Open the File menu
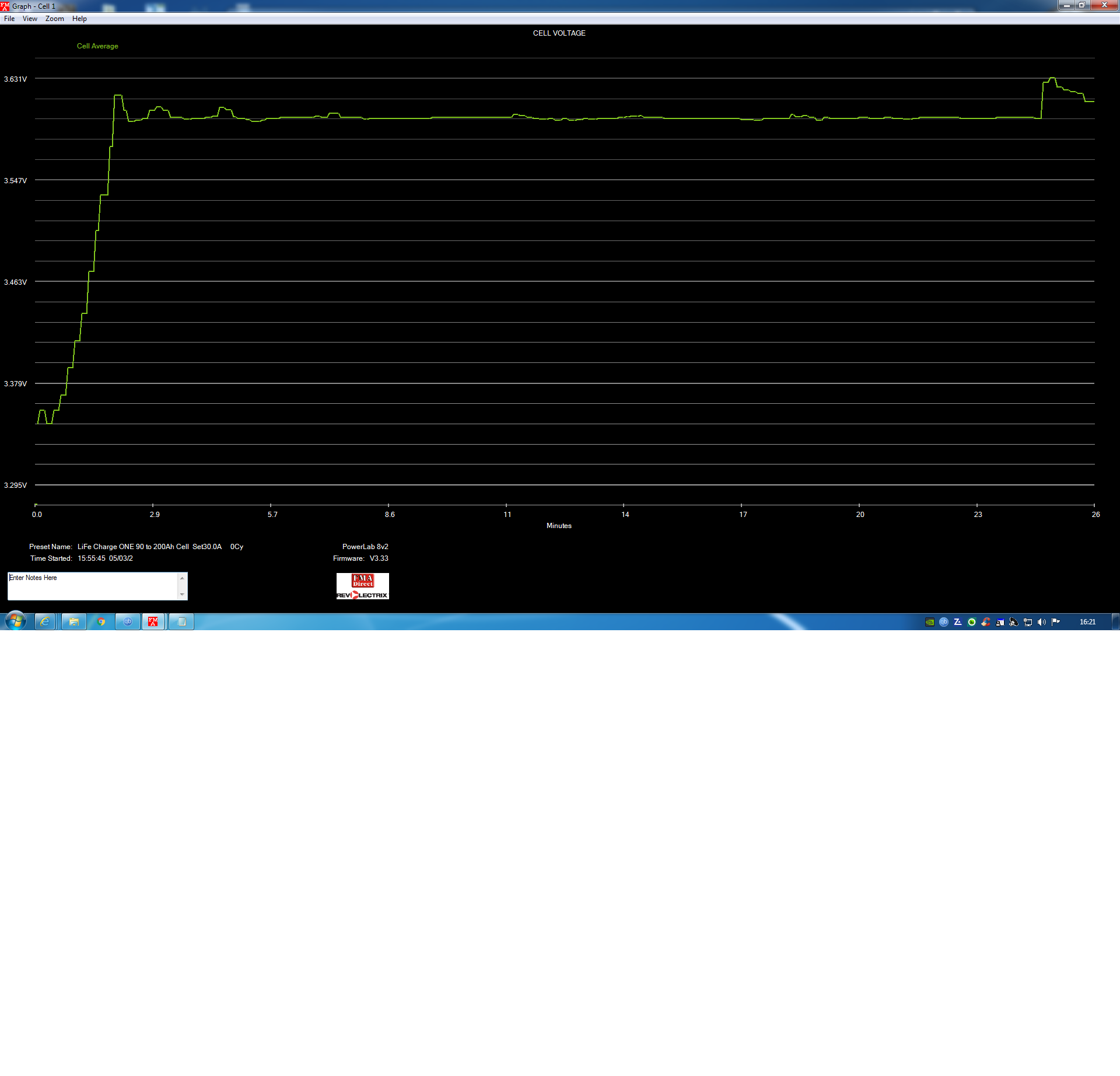 (x=9, y=19)
